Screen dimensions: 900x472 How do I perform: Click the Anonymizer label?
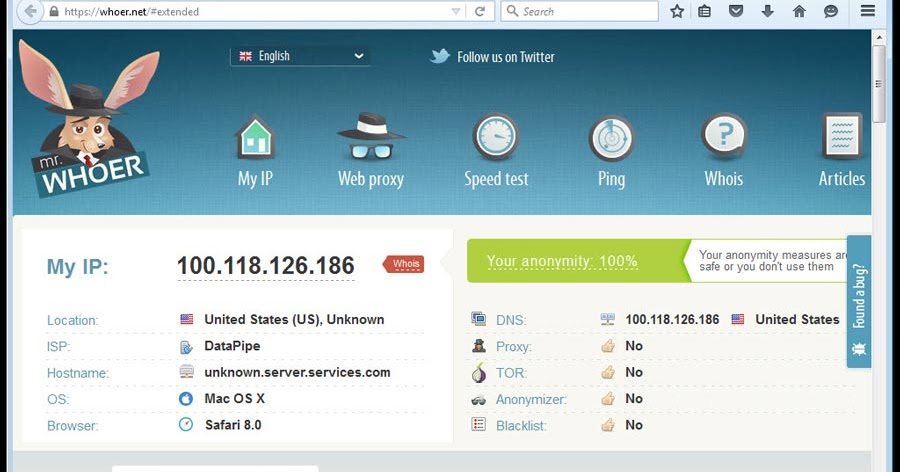(531, 400)
